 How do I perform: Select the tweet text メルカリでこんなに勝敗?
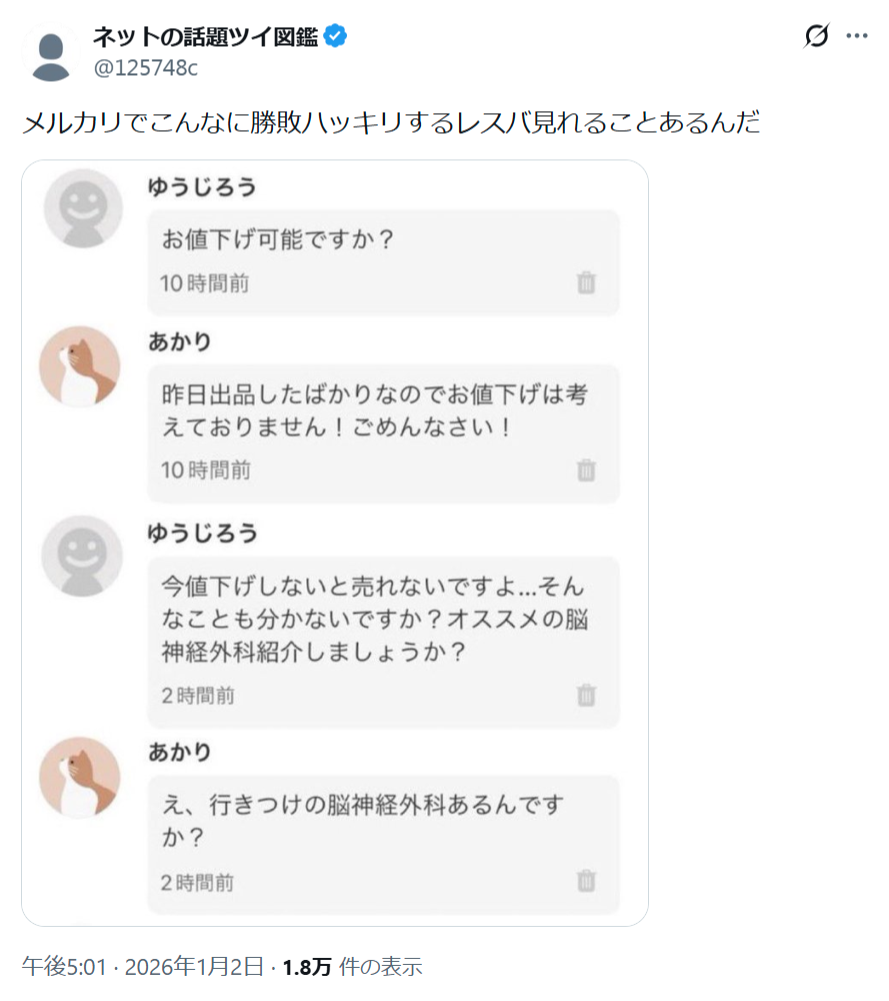391,121
